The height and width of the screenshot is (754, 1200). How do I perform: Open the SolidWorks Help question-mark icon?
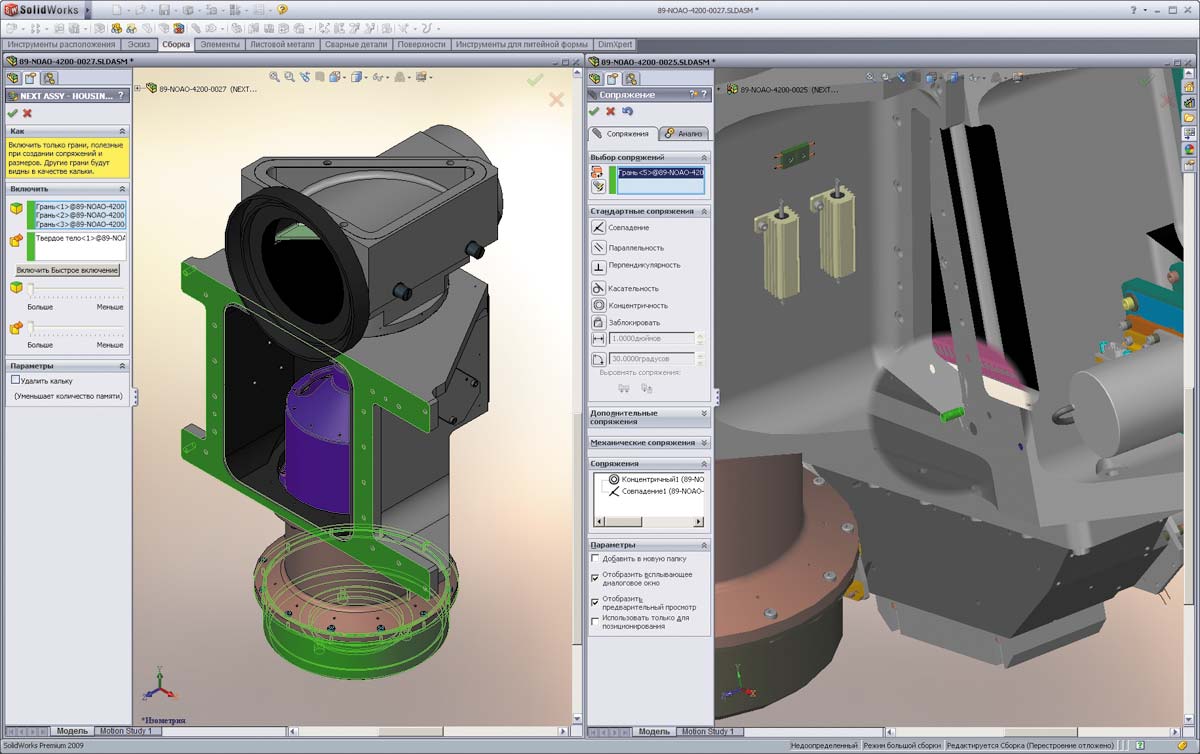pos(283,10)
